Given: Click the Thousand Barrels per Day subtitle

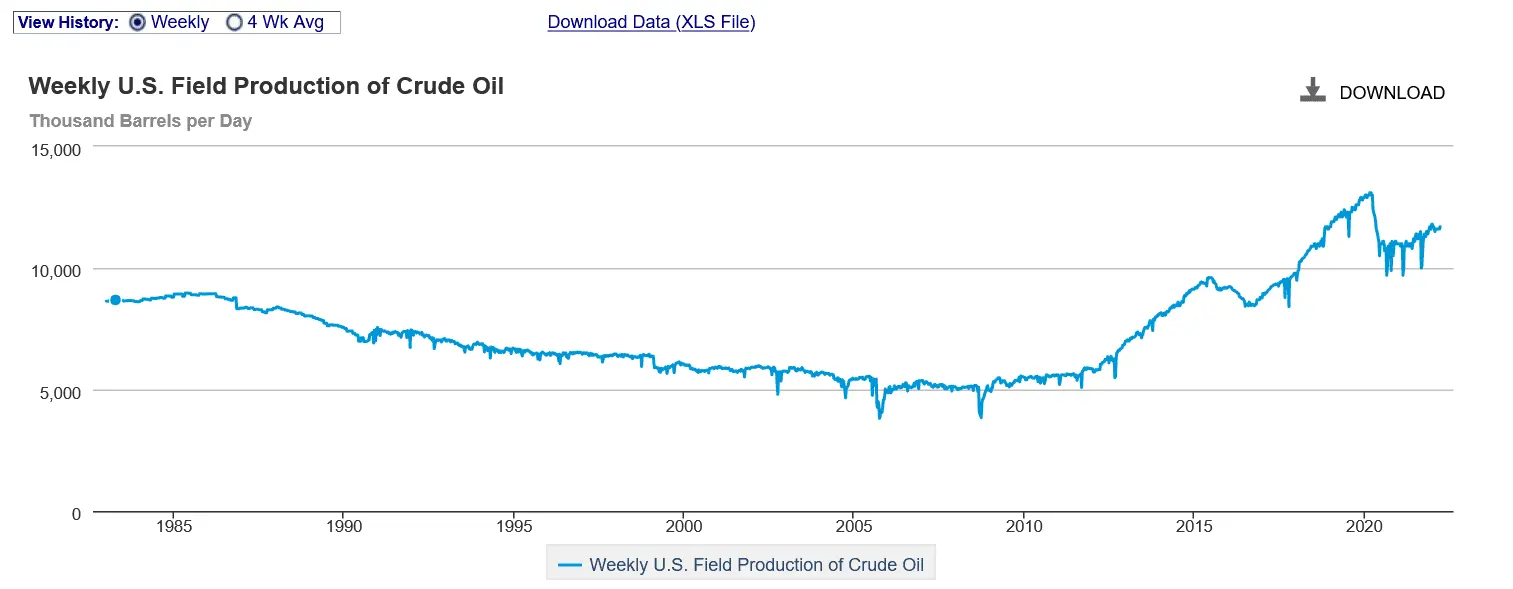Looking at the screenshot, I should click(x=140, y=121).
